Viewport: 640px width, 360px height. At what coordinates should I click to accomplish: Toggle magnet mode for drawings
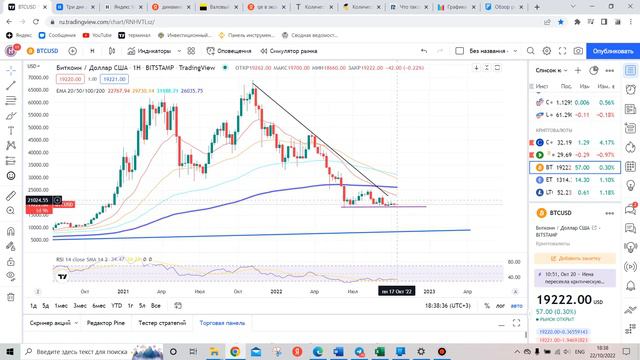coord(11,231)
